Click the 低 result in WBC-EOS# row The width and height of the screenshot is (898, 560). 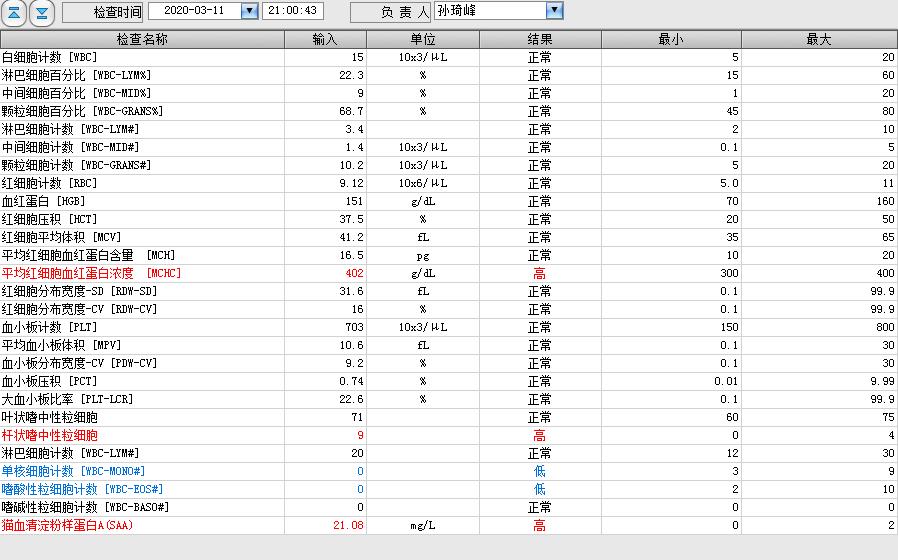[x=539, y=490]
